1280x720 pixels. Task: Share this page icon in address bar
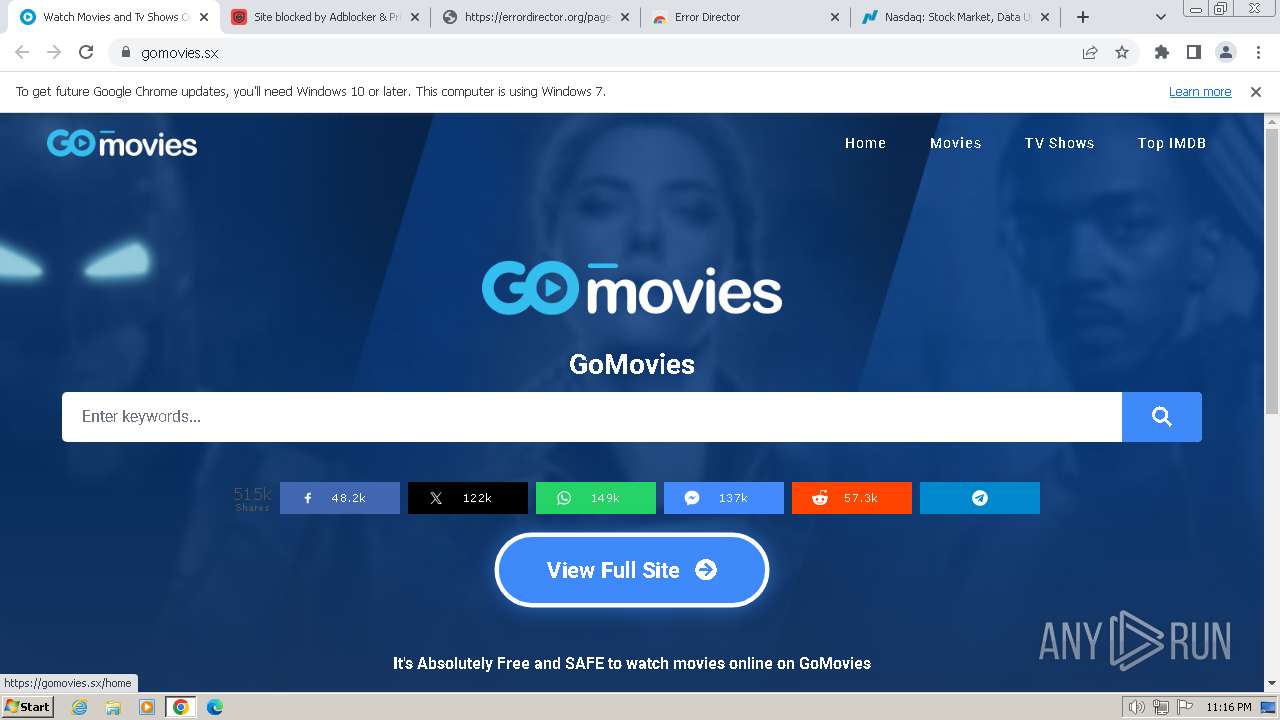point(1090,53)
